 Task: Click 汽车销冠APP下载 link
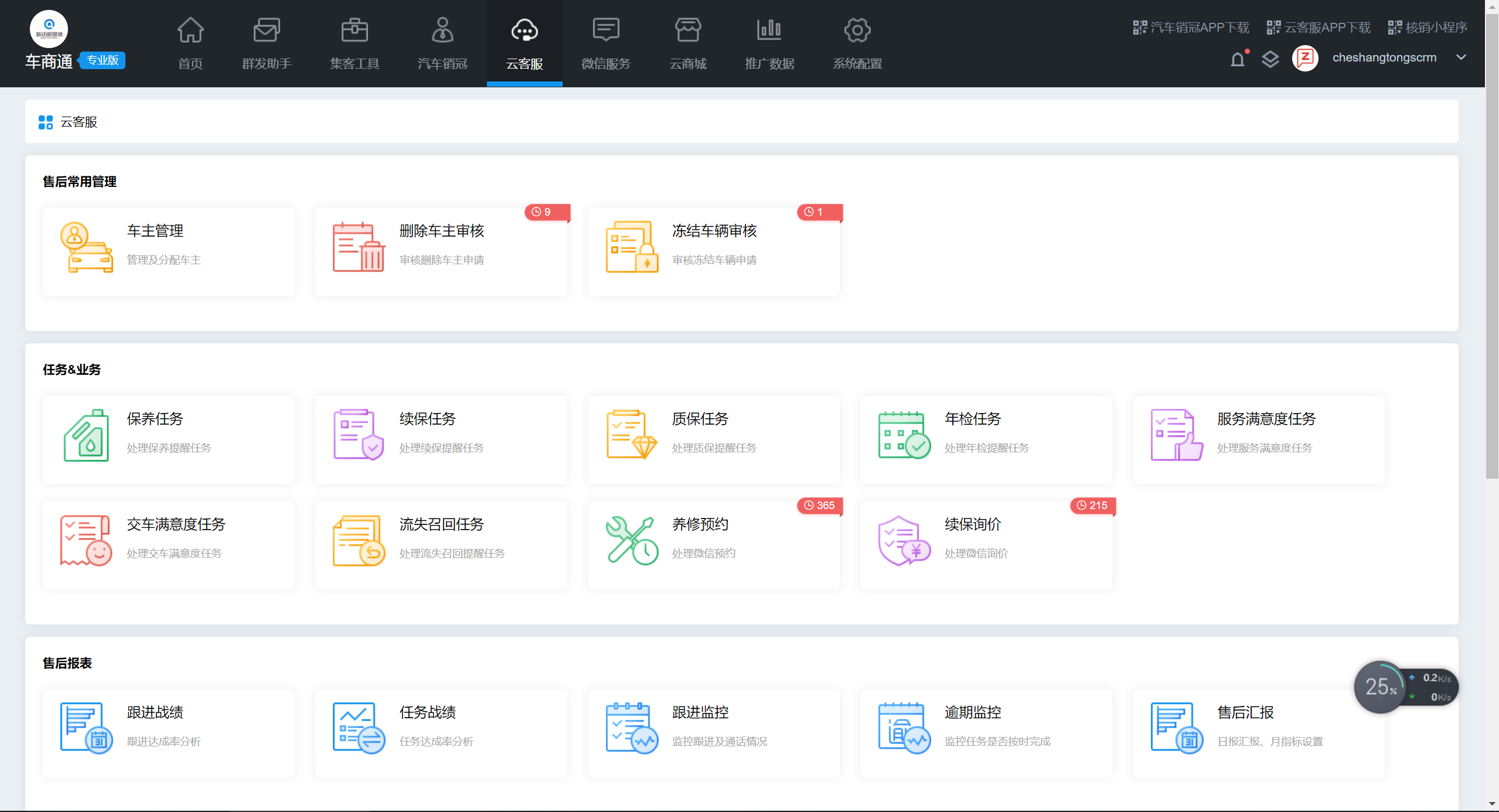pos(1191,28)
